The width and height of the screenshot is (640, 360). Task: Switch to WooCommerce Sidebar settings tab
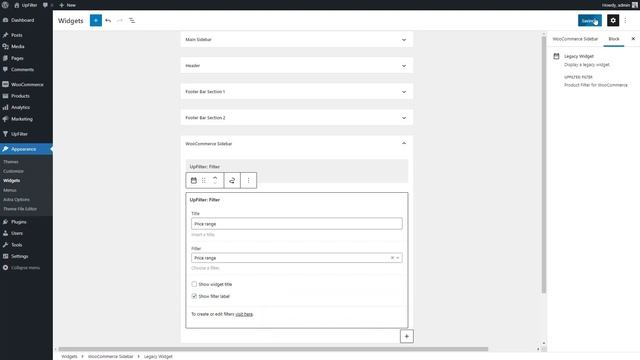pyautogui.click(x=575, y=39)
